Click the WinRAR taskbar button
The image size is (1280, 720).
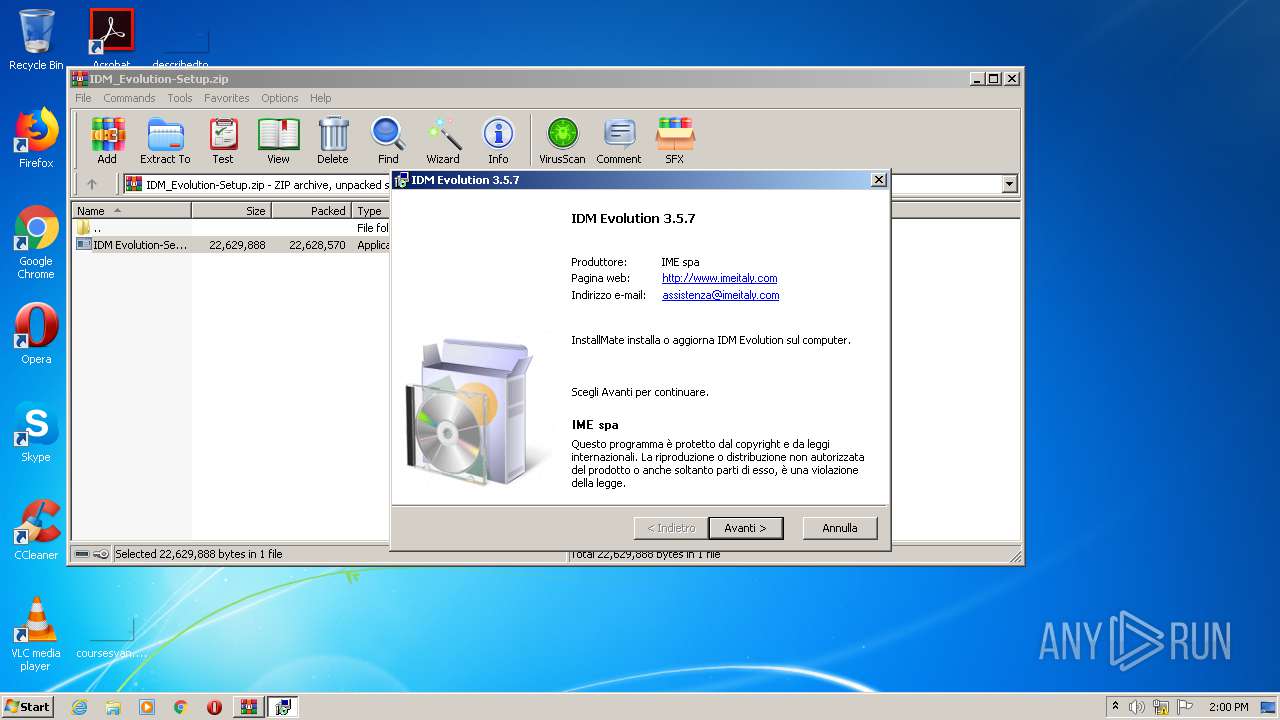coord(248,707)
